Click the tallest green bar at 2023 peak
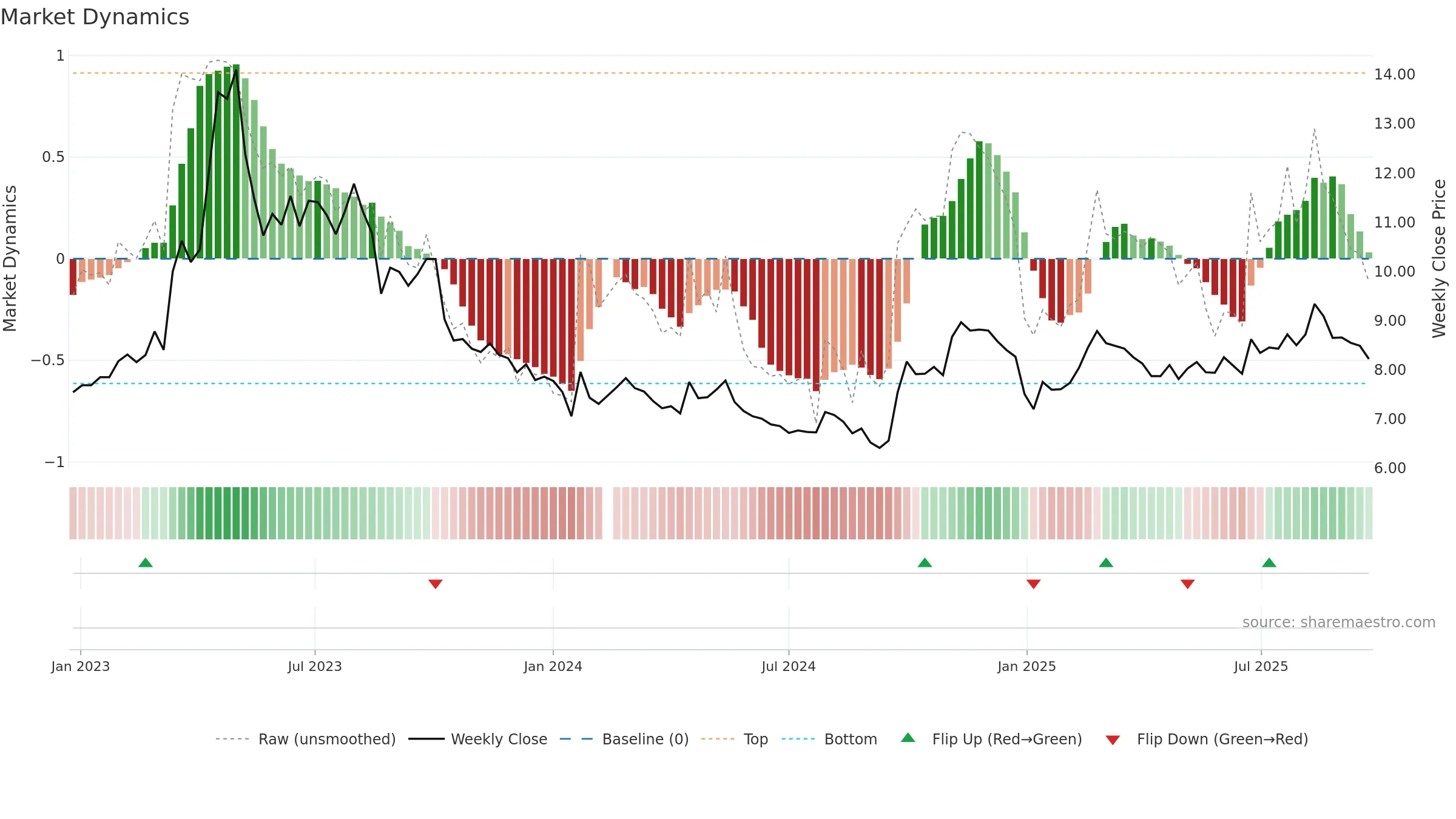Image resolution: width=1456 pixels, height=819 pixels. pos(236,161)
